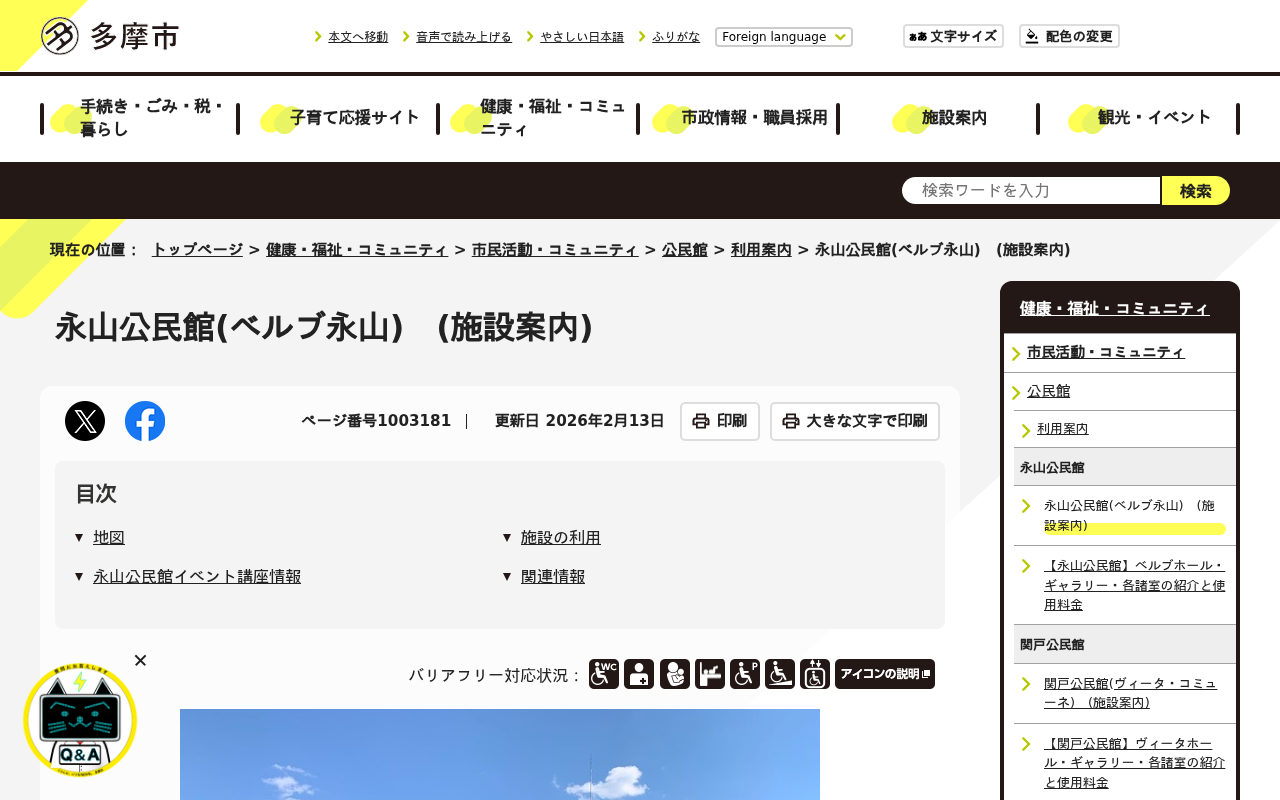Open 【永山公民館】ベルブホール・ギャラリー link
This screenshot has width=1280, height=800.
(x=1134, y=585)
